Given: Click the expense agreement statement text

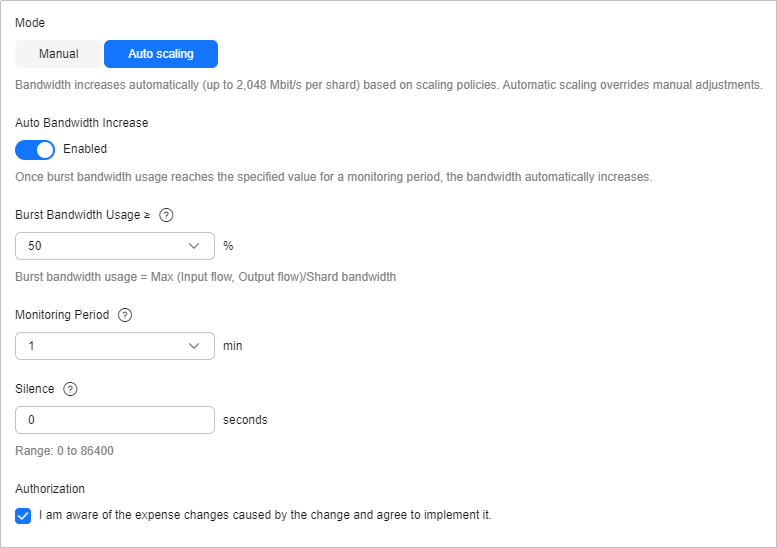Looking at the screenshot, I should point(265,515).
